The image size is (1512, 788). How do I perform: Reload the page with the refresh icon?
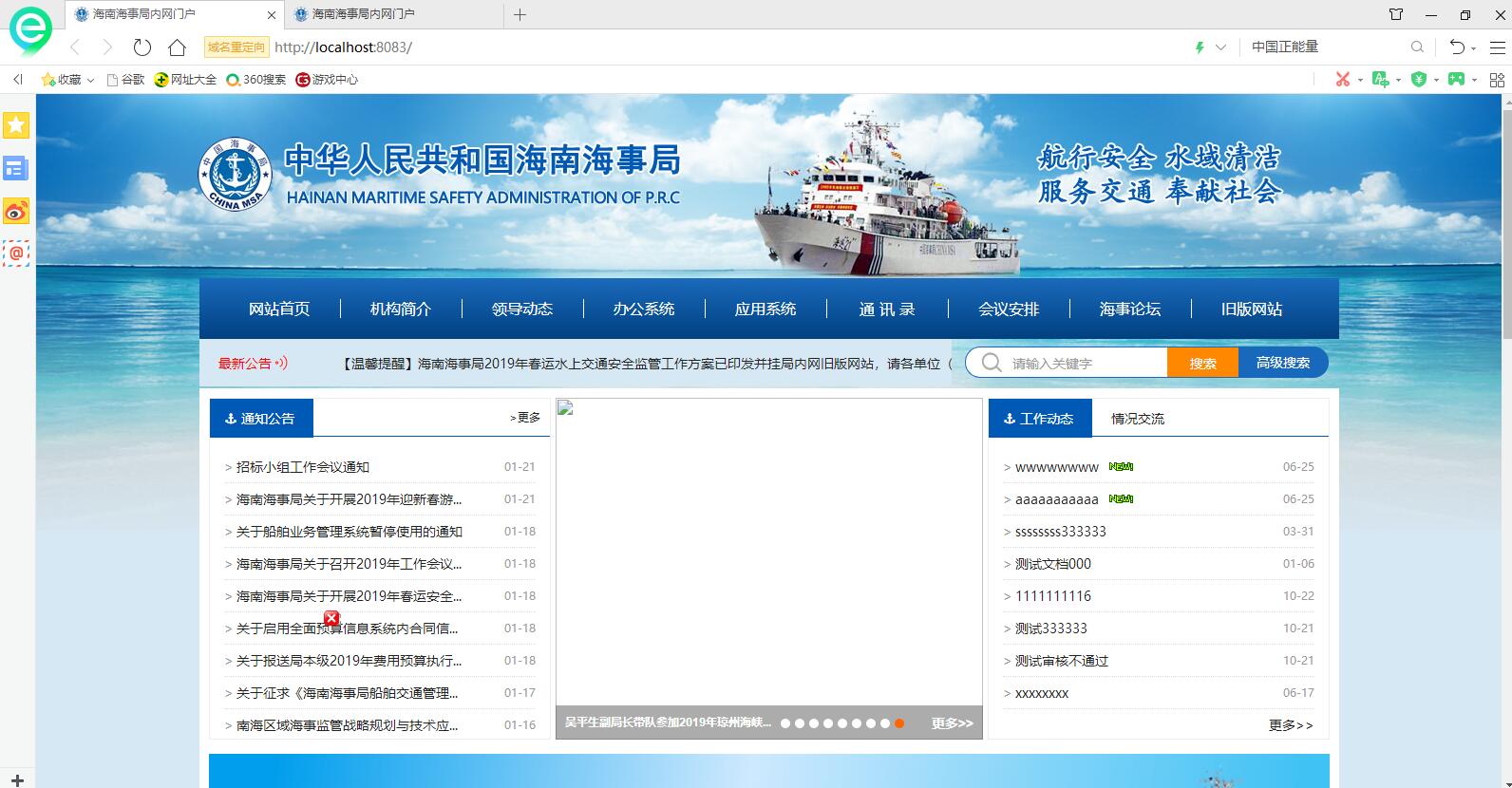point(142,47)
